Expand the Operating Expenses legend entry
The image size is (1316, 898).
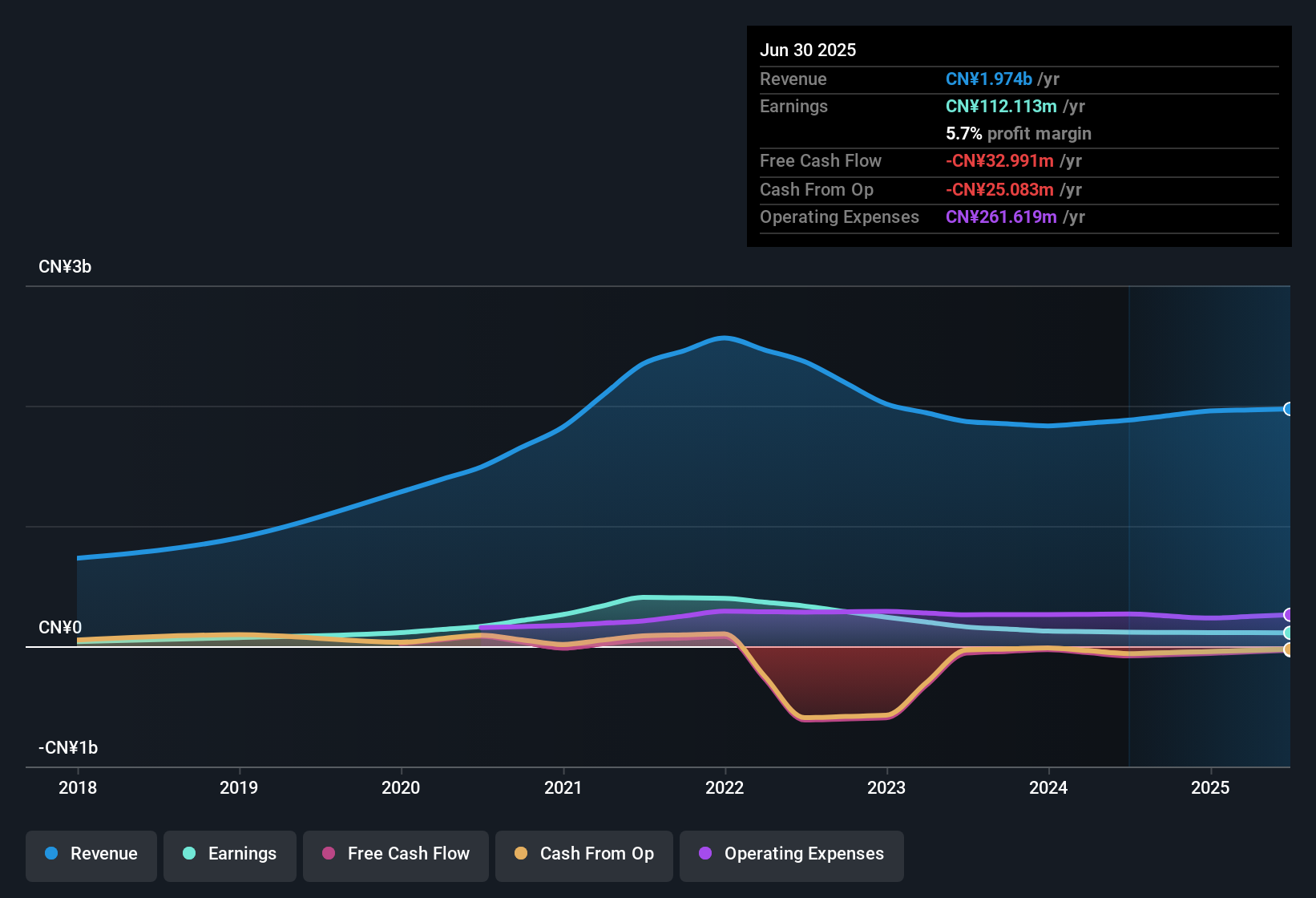[x=792, y=854]
